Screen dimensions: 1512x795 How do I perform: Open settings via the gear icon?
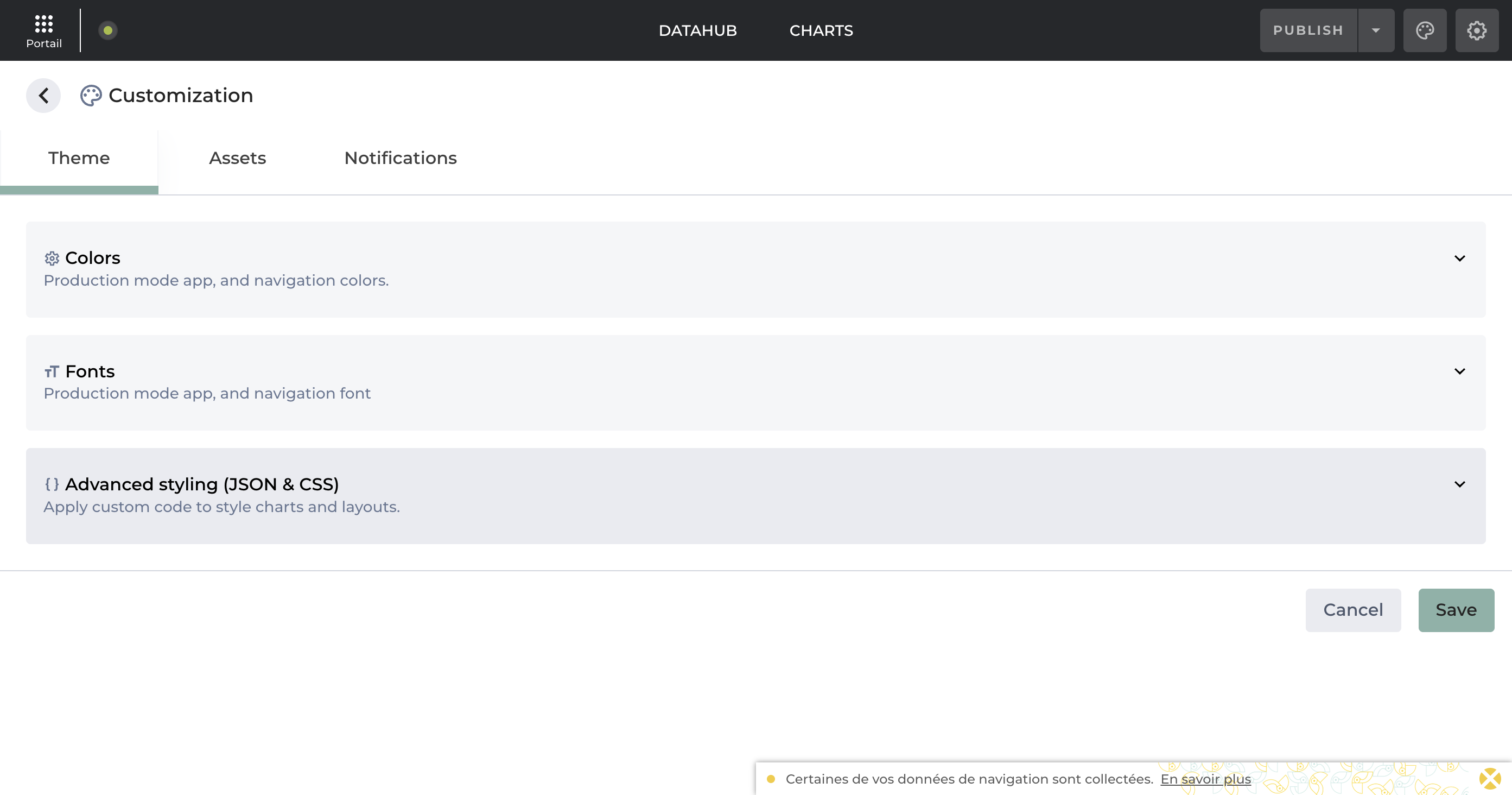pyautogui.click(x=1477, y=30)
